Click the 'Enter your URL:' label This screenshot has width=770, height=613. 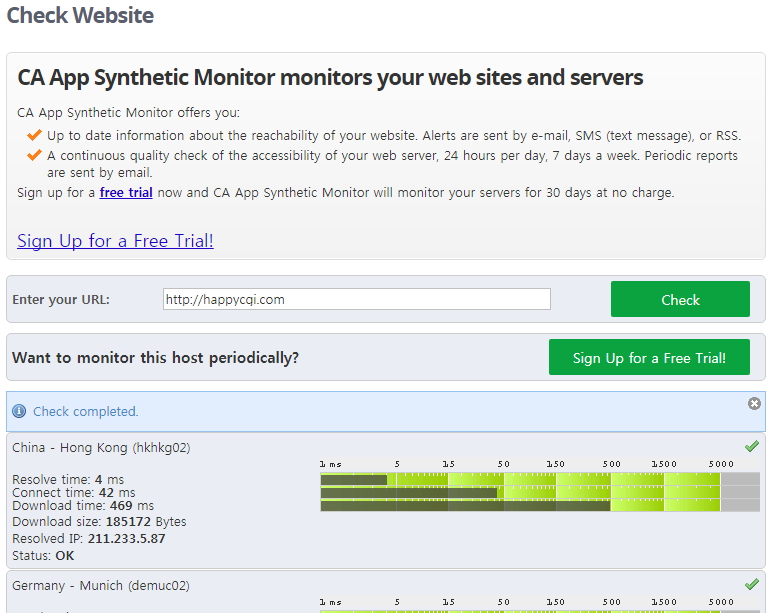click(61, 299)
